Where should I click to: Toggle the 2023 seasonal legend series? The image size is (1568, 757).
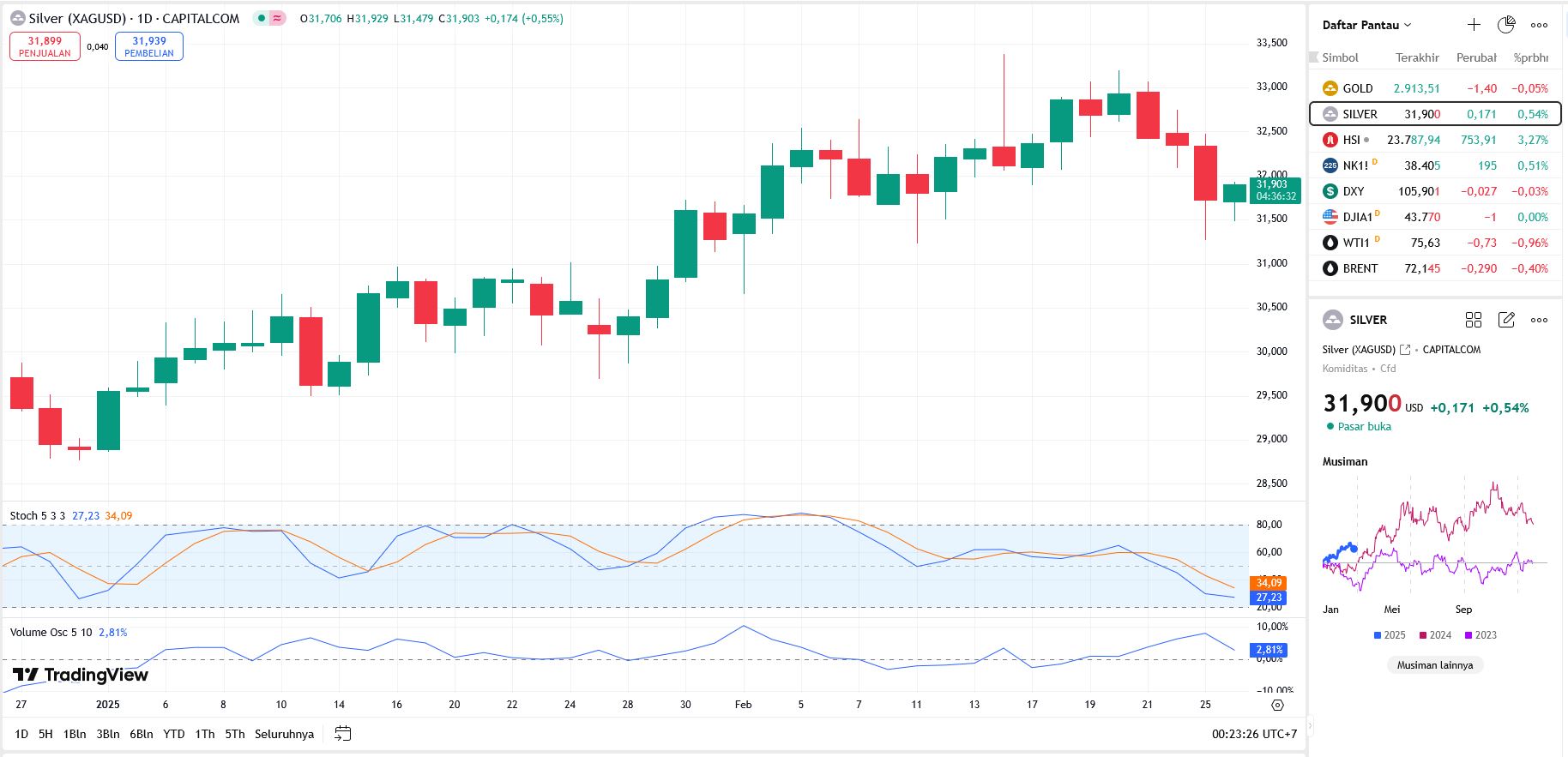1481,635
